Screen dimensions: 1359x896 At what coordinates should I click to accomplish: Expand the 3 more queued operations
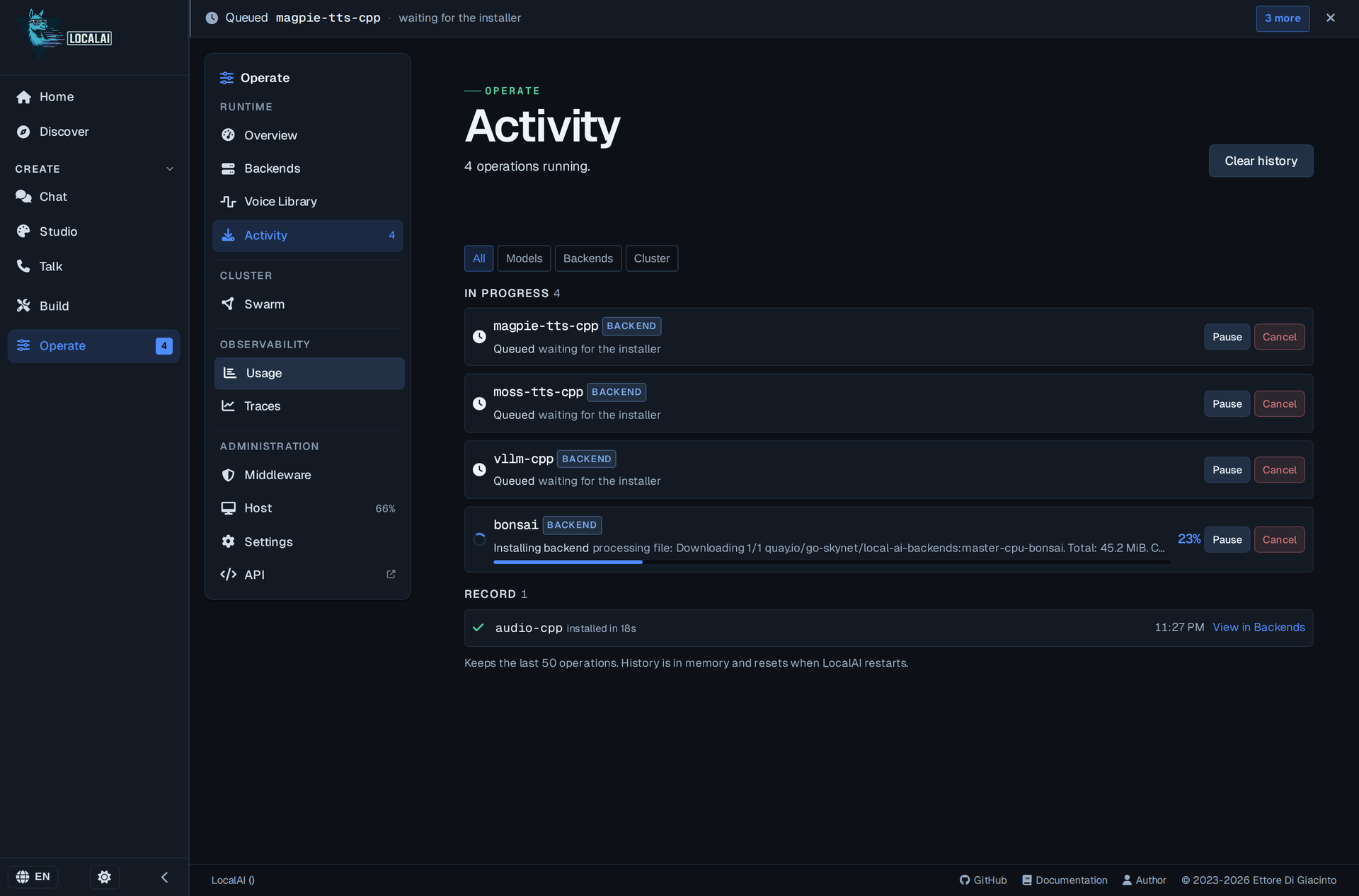point(1283,18)
